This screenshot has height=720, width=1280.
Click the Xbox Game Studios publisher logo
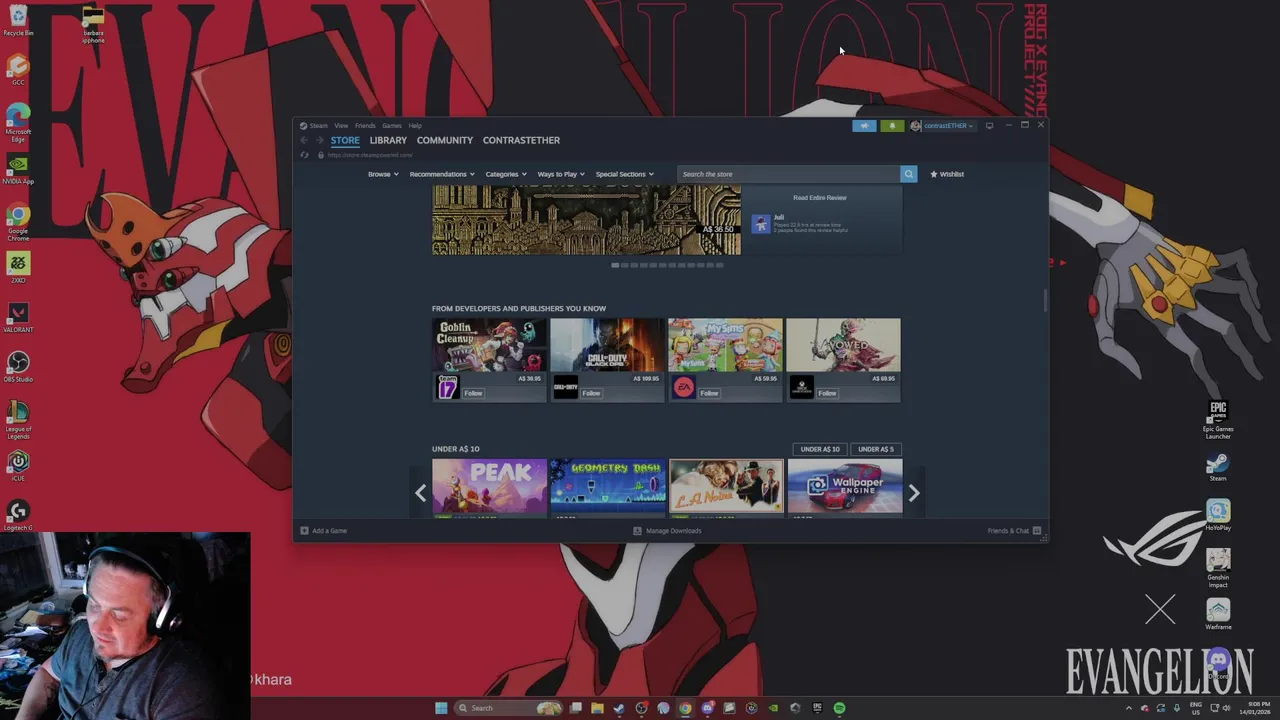[x=802, y=387]
